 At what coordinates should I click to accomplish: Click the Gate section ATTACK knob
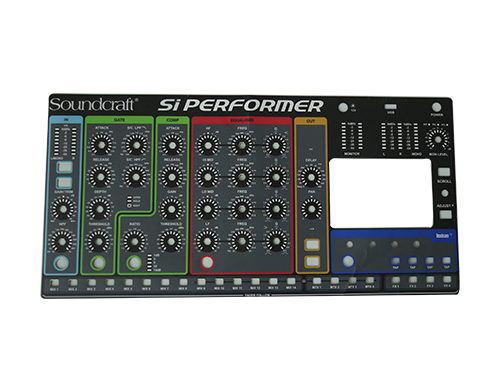tap(100, 145)
